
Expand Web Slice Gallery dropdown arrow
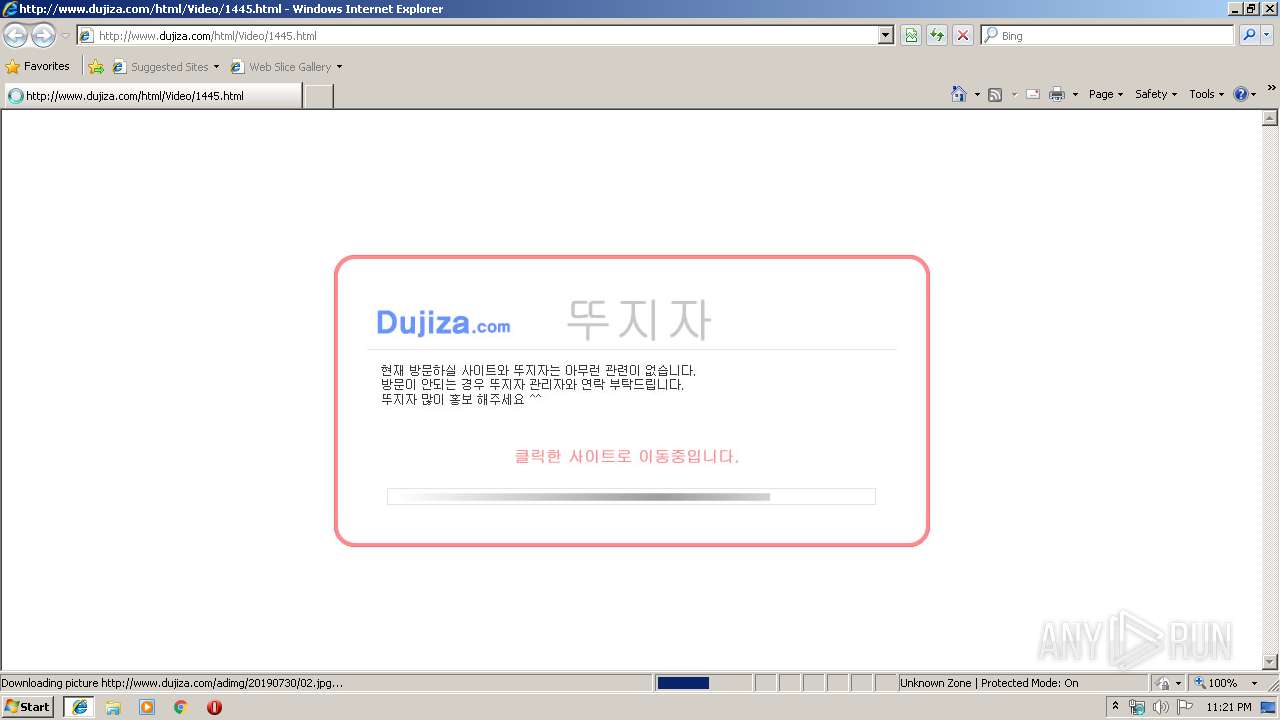point(339,67)
